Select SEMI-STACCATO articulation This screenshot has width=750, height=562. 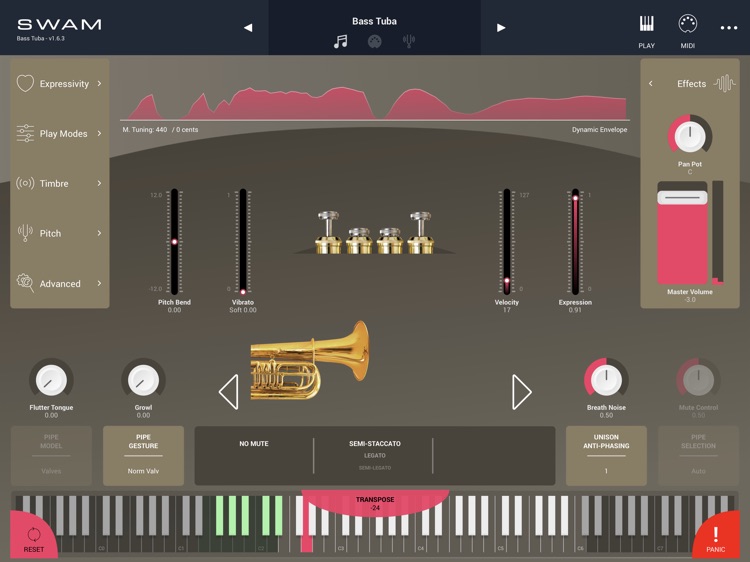tap(375, 444)
